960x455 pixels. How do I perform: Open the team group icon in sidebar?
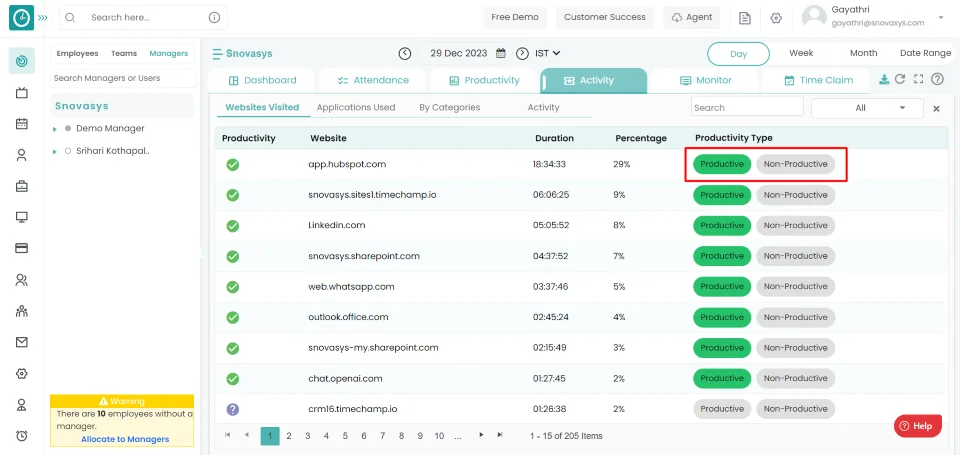pos(21,311)
